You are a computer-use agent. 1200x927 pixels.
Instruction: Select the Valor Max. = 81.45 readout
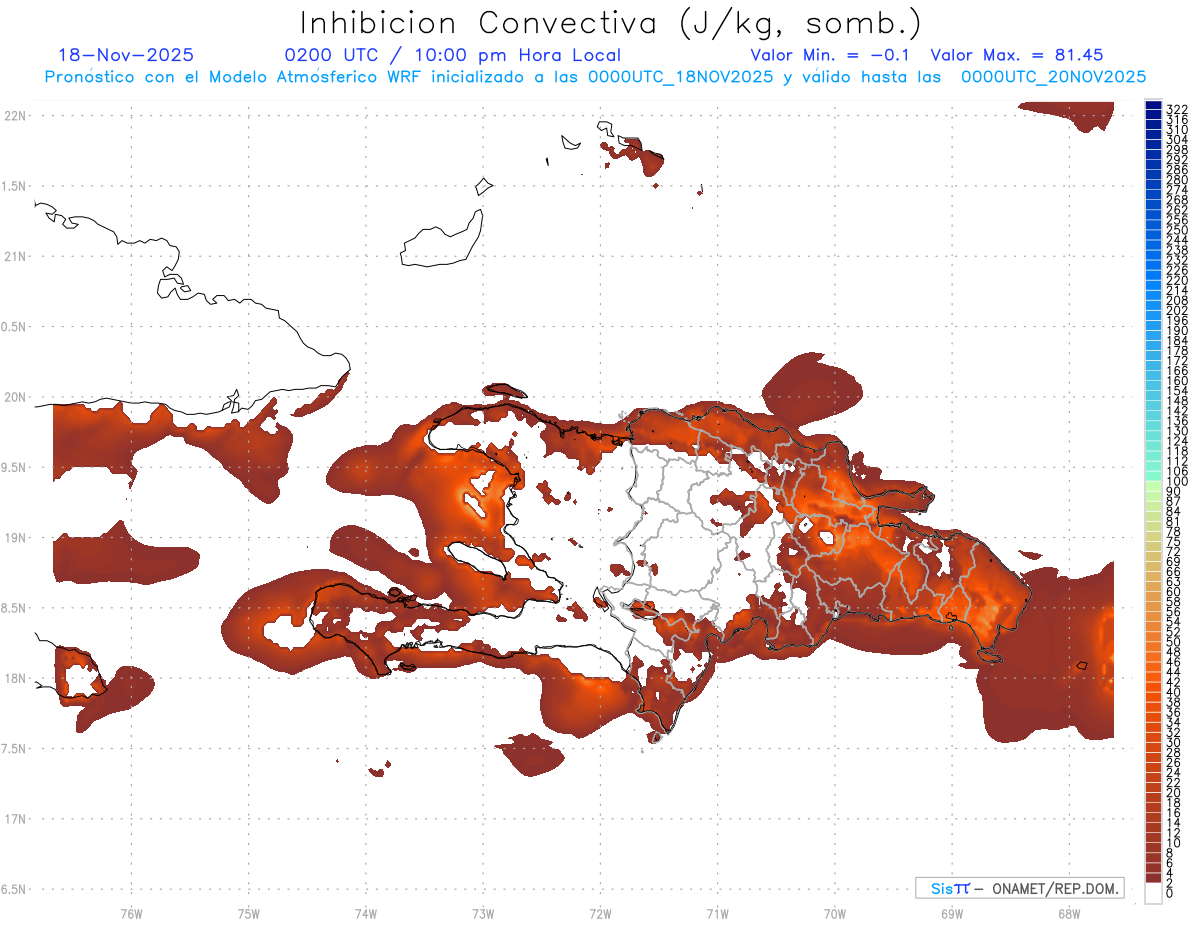tap(1017, 55)
